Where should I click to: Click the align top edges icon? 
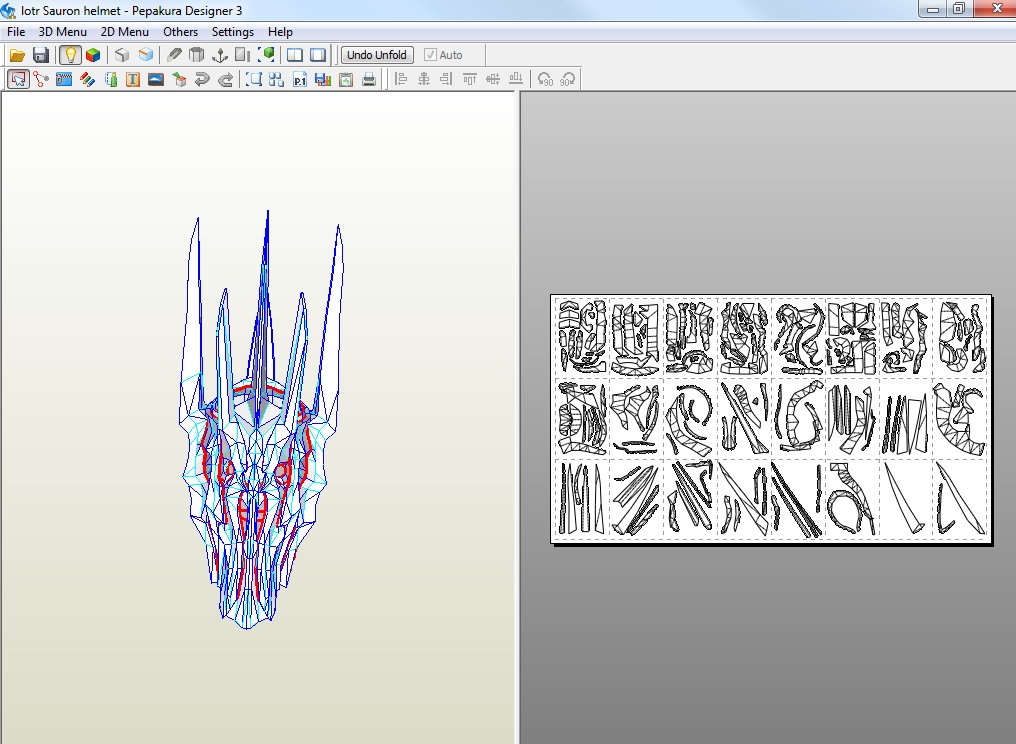click(470, 80)
